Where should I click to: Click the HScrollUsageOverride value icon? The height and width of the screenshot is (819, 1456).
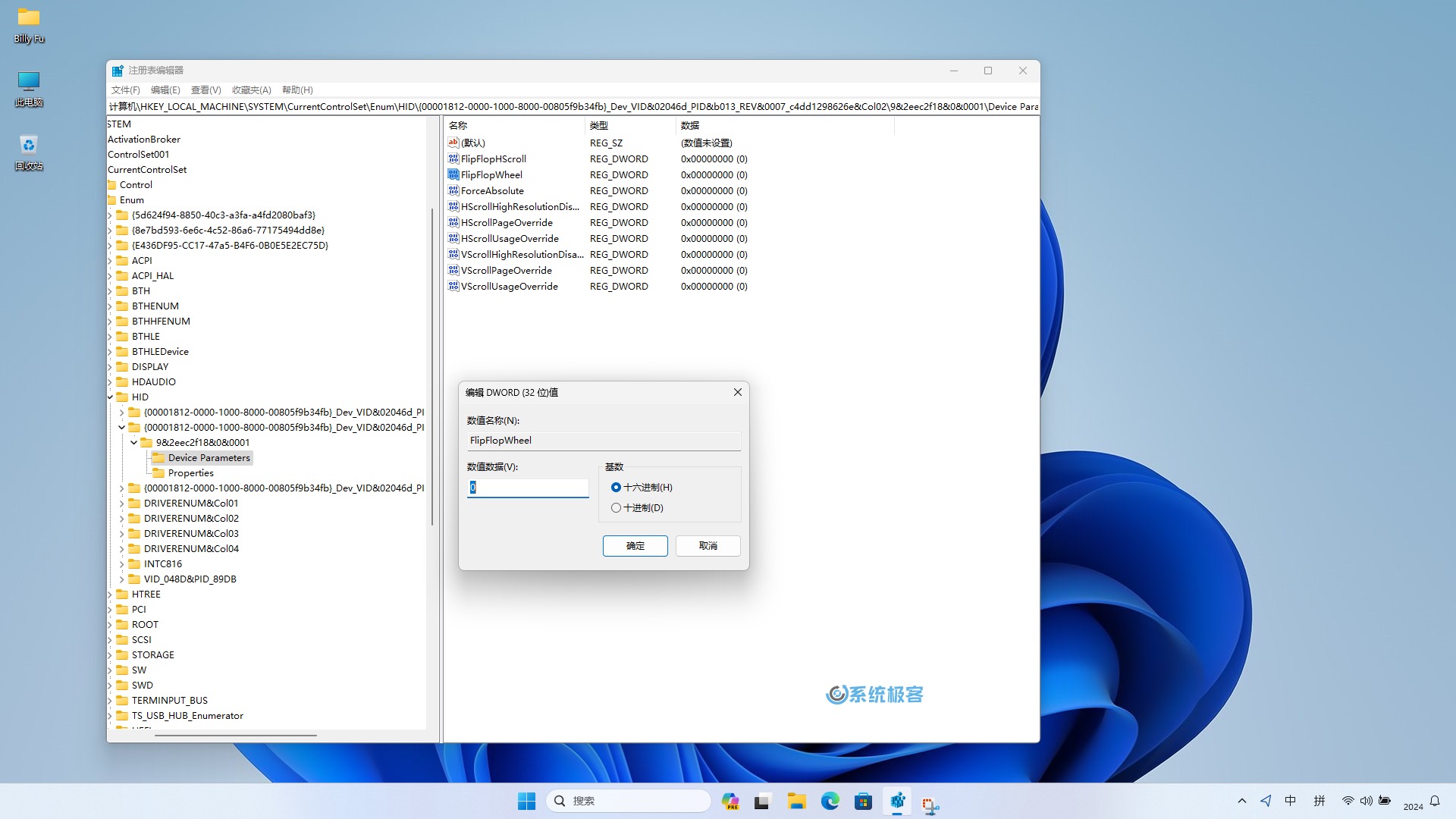coord(453,239)
